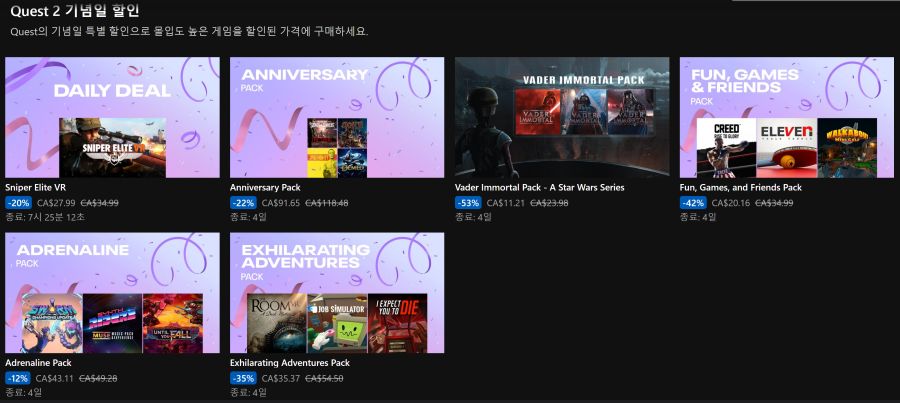The width and height of the screenshot is (900, 403).
Task: Click the Quest 2 기념일 할인 heading
Action: 75,11
